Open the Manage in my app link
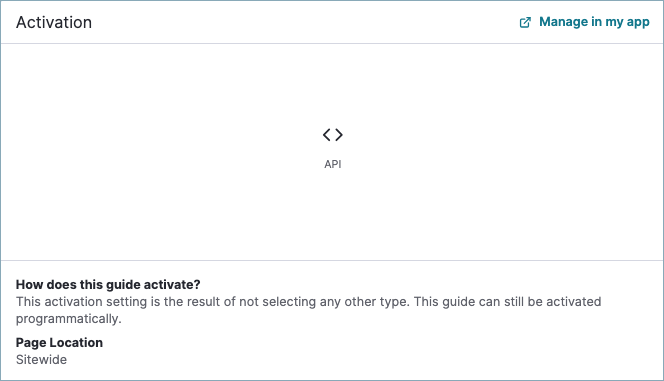 pos(584,22)
